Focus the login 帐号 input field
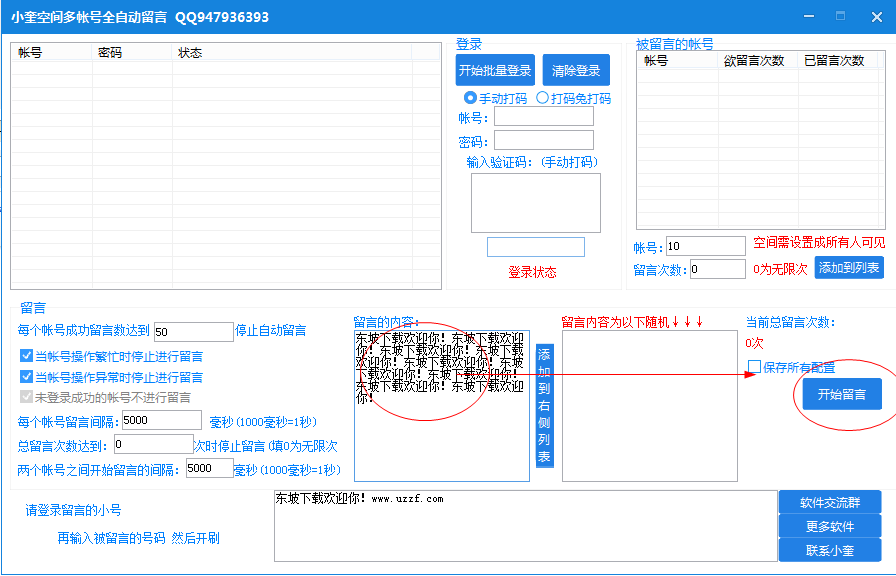896x576 pixels. [543, 117]
